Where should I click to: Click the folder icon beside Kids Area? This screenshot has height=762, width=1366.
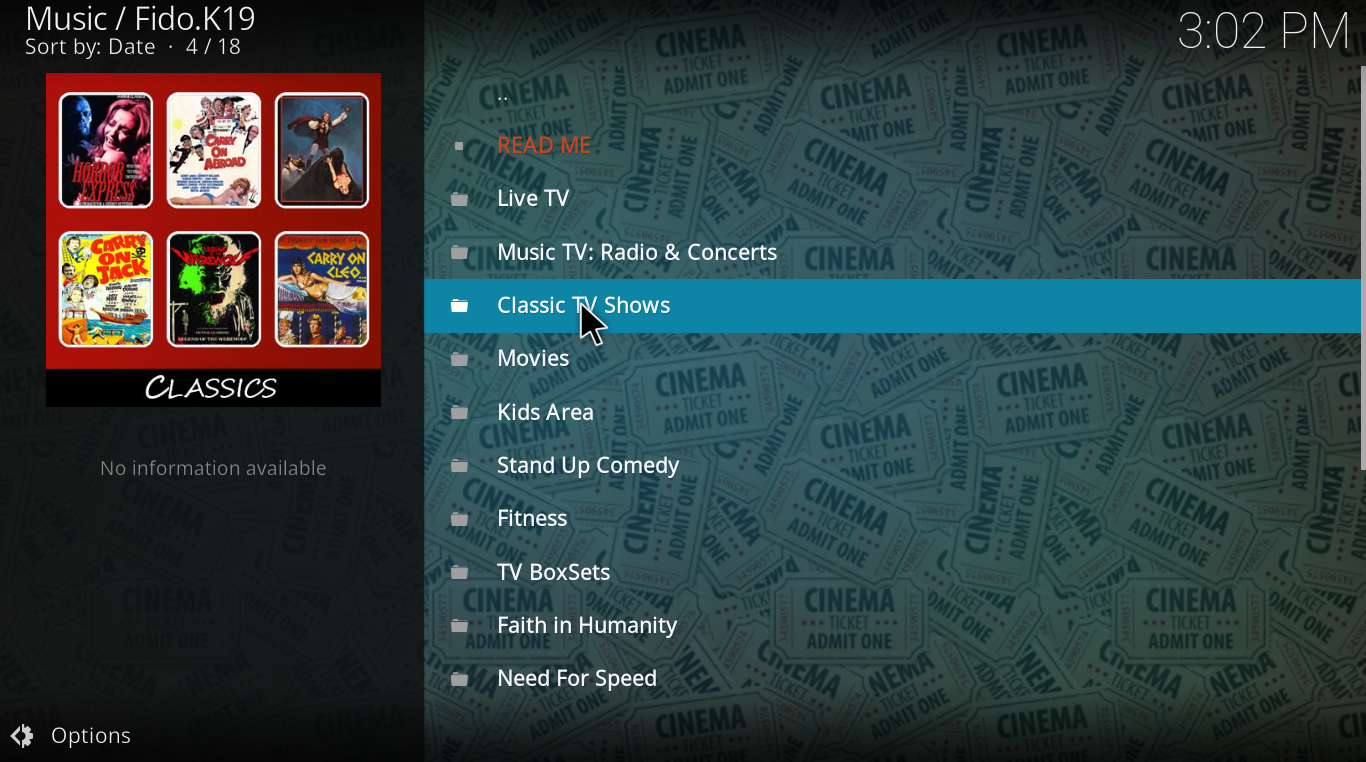pyautogui.click(x=459, y=412)
